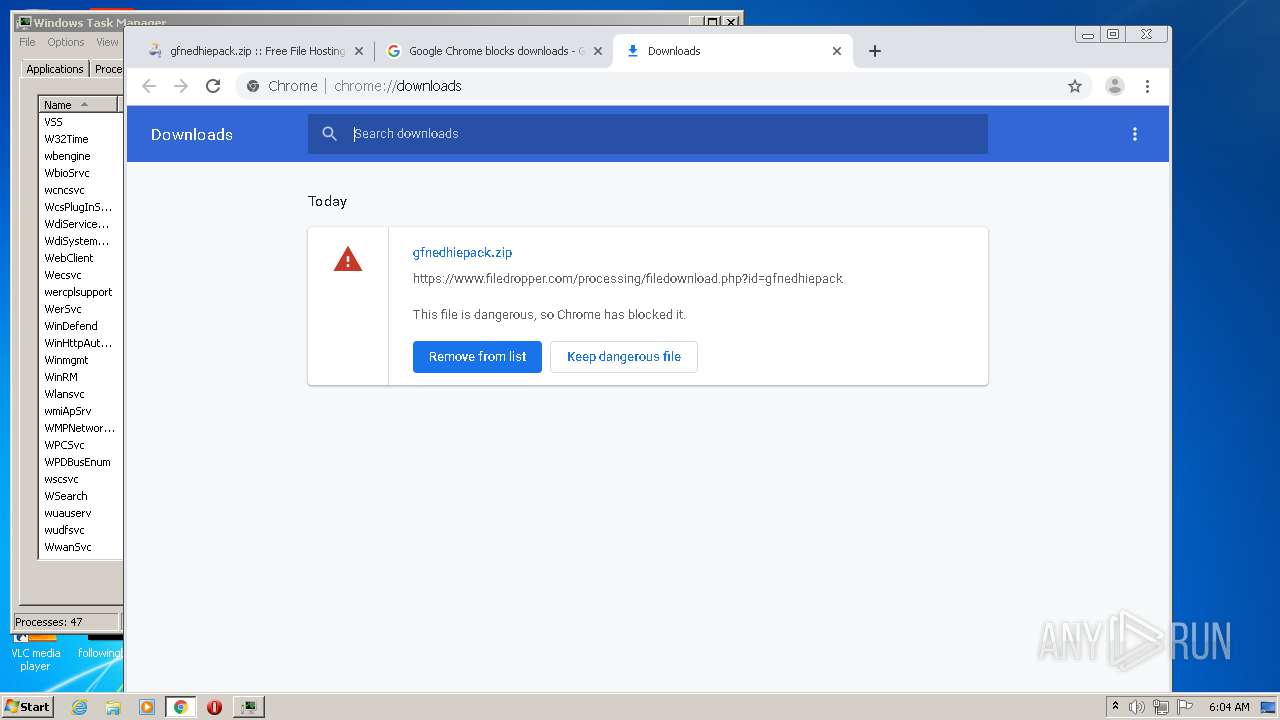
Task: Click the red danger warning icon
Action: point(348,260)
